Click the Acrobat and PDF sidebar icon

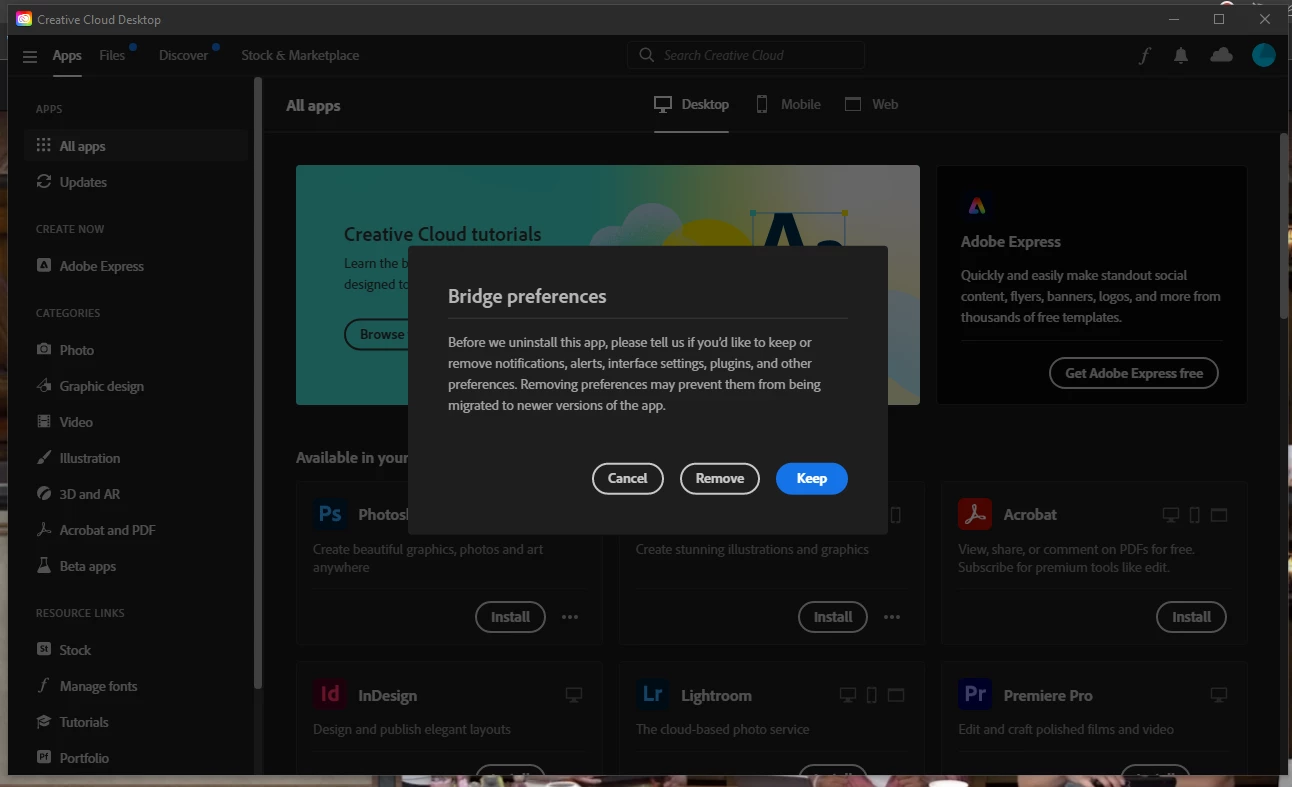point(43,529)
